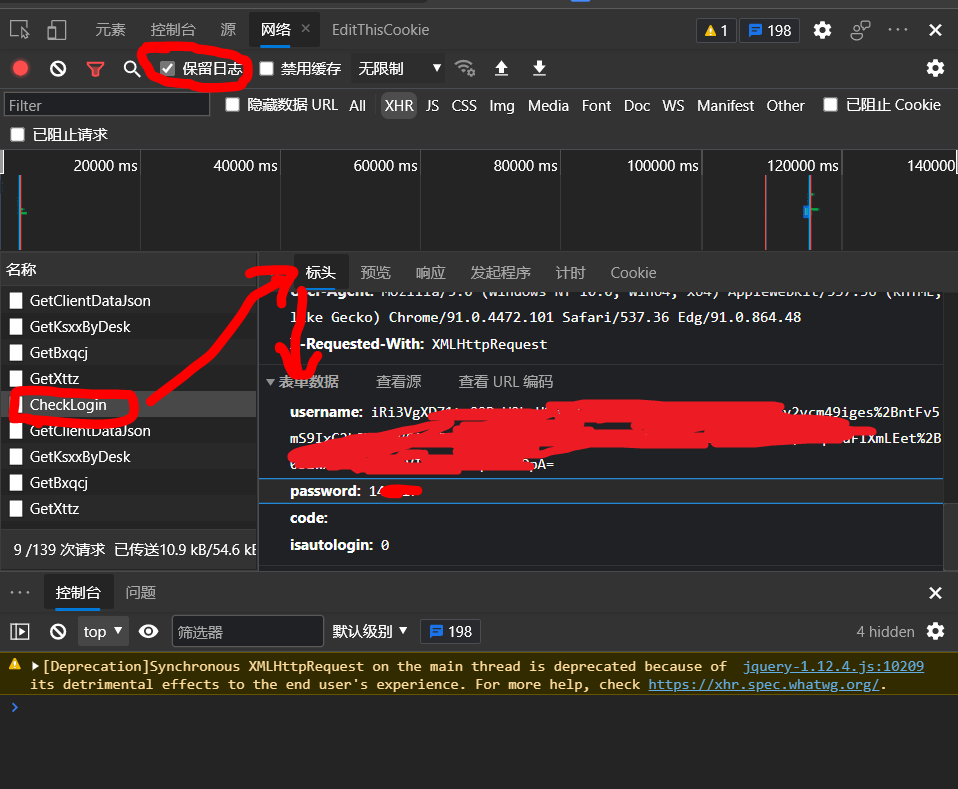Open the feedback people icon
Screen dimensions: 958x789
click(x=860, y=30)
